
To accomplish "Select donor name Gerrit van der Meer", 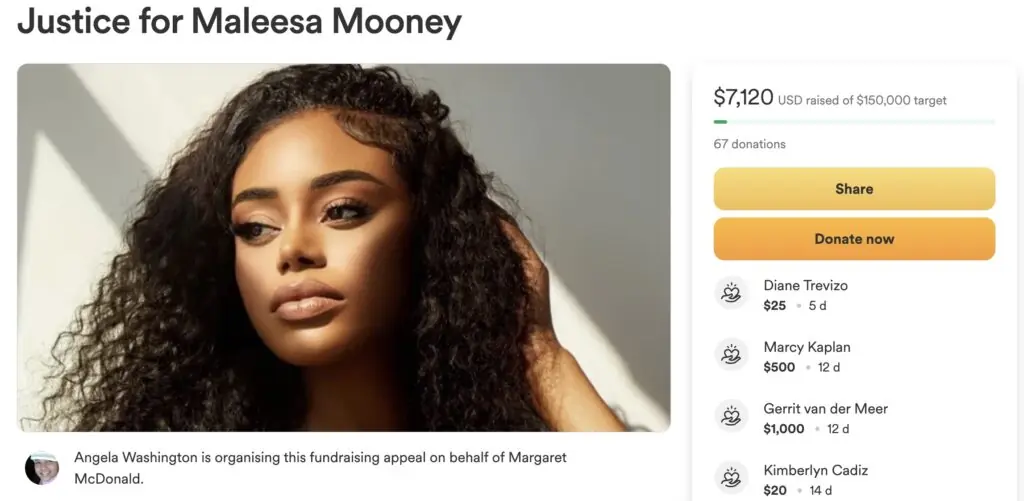I will [x=825, y=408].
